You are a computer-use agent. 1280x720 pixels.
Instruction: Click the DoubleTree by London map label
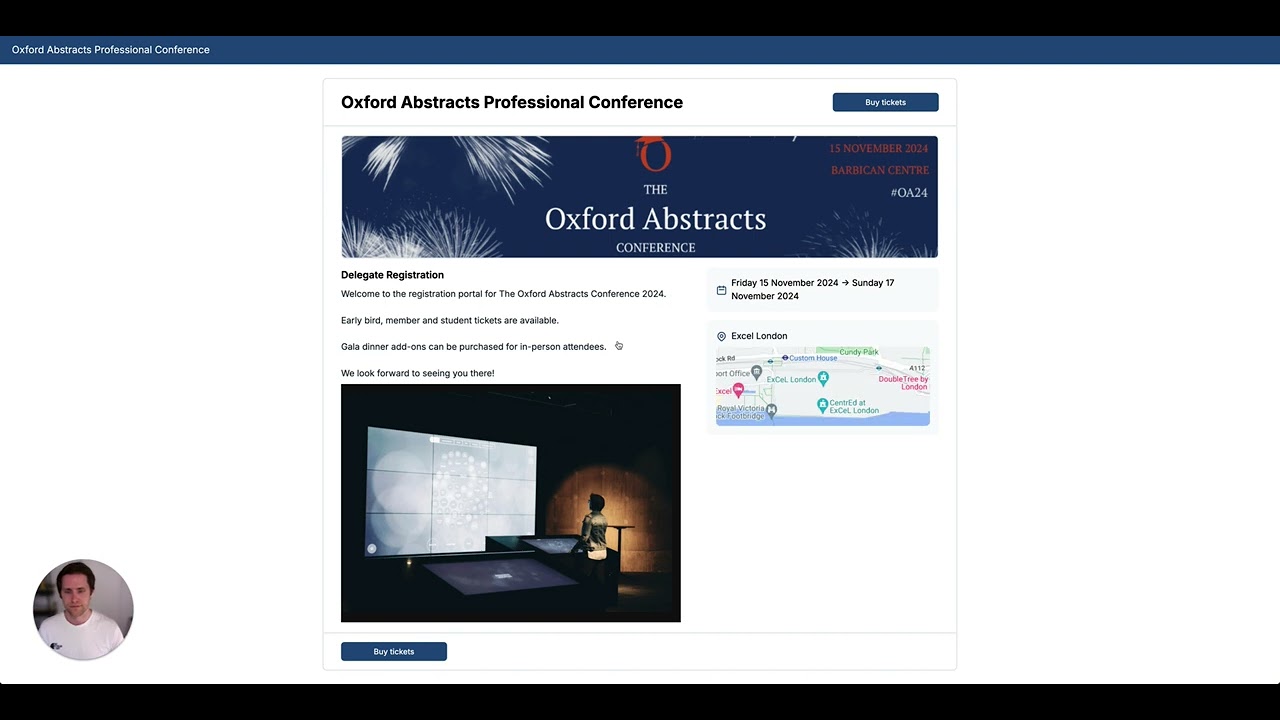pos(903,383)
